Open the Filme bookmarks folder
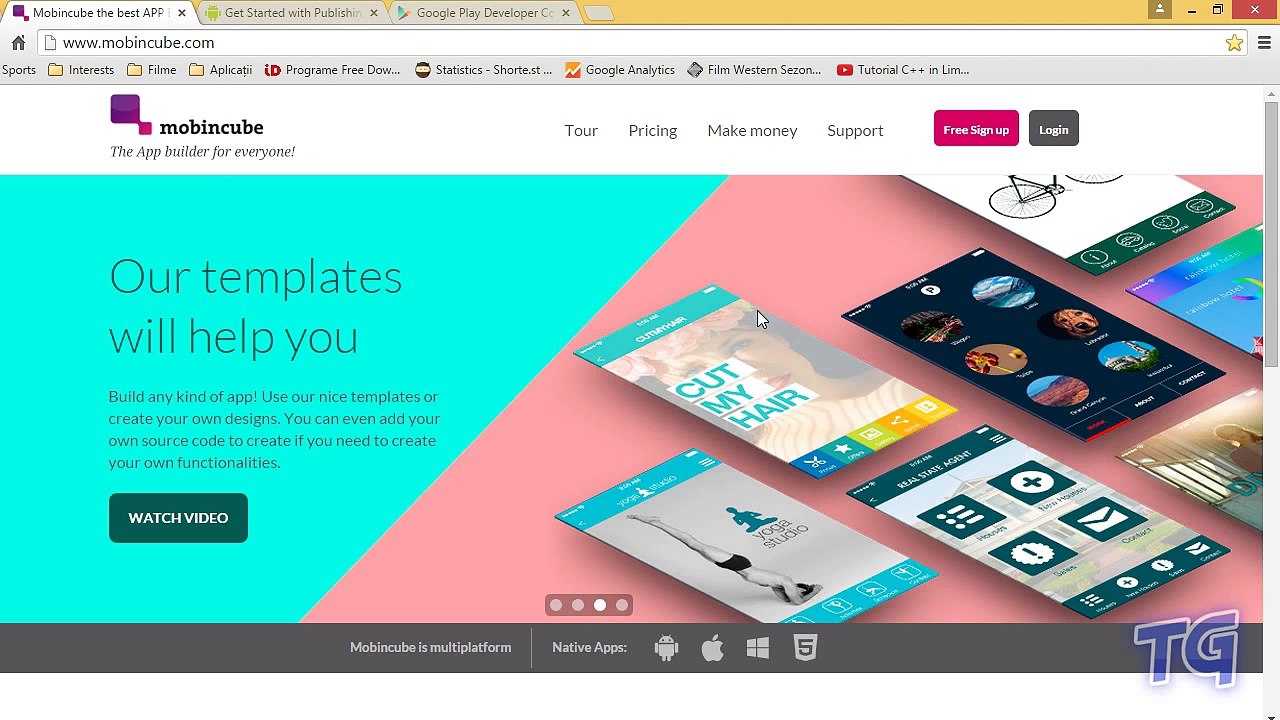1280x720 pixels. (151, 70)
